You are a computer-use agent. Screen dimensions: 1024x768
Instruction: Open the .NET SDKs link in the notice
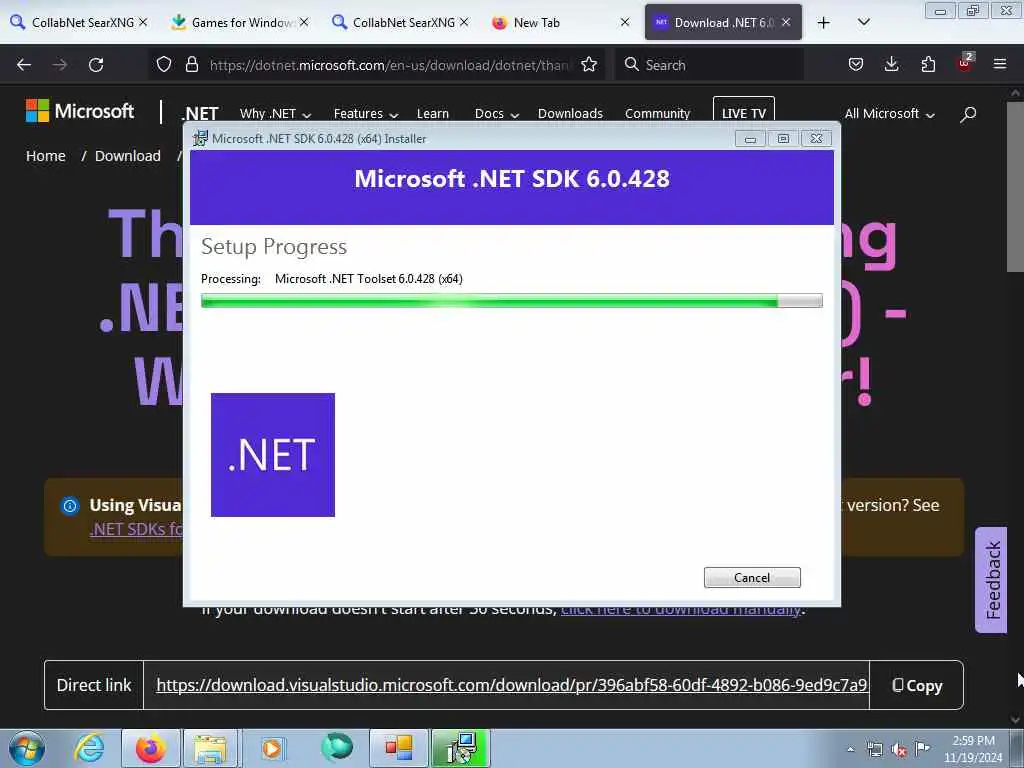tap(136, 529)
